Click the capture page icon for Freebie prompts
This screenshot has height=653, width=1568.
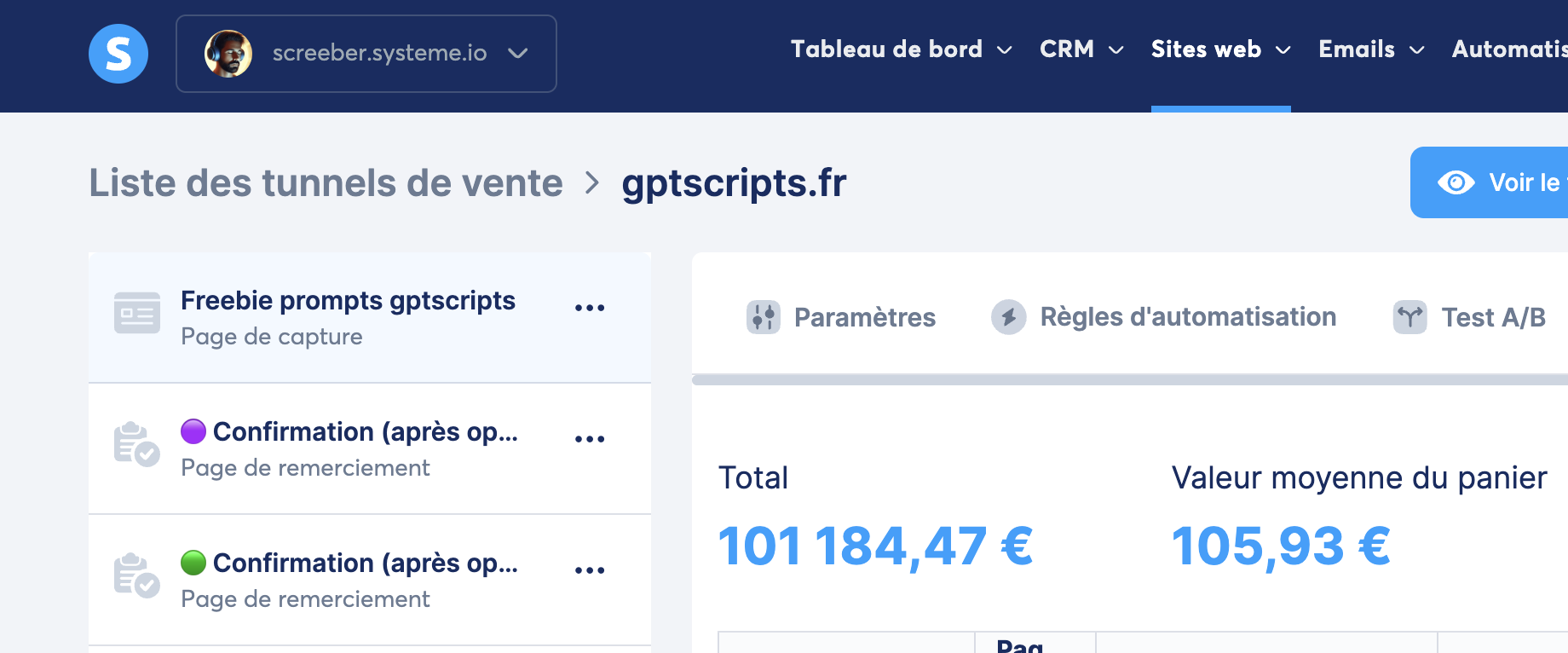[x=137, y=313]
